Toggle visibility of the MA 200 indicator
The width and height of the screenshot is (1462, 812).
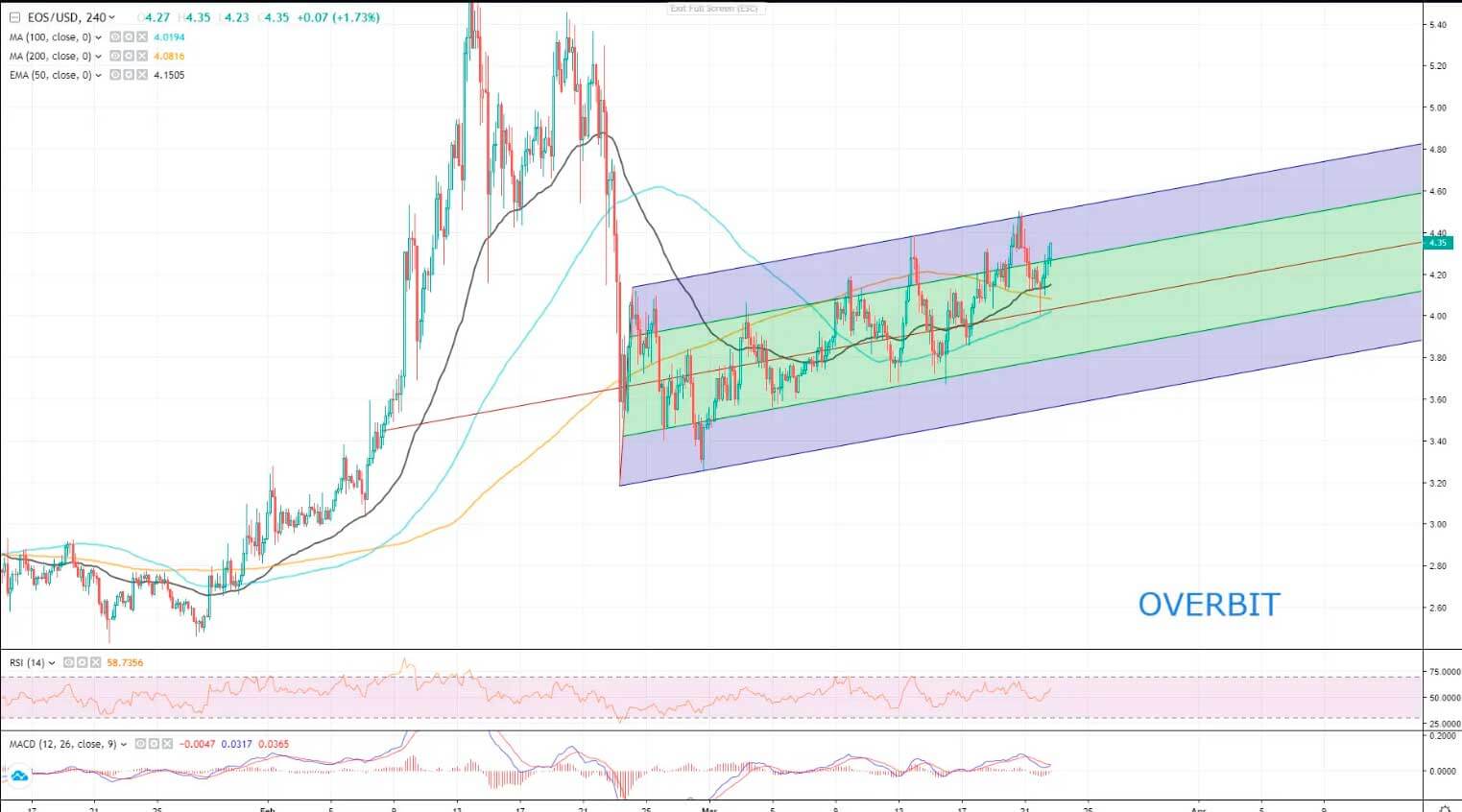[x=115, y=57]
